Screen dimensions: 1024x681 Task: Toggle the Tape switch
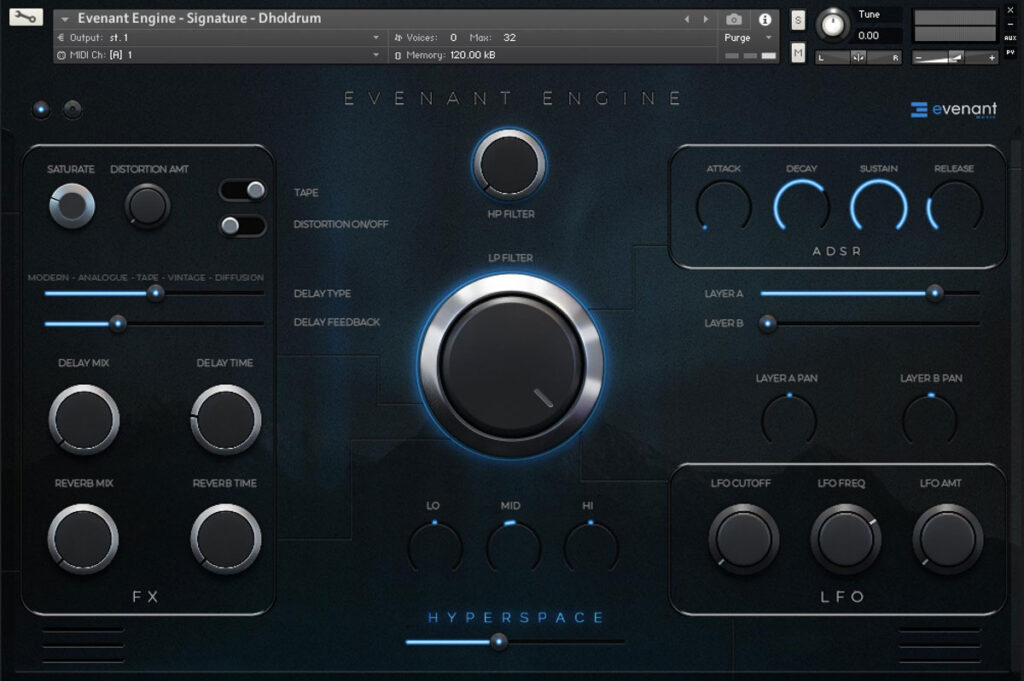tap(244, 191)
